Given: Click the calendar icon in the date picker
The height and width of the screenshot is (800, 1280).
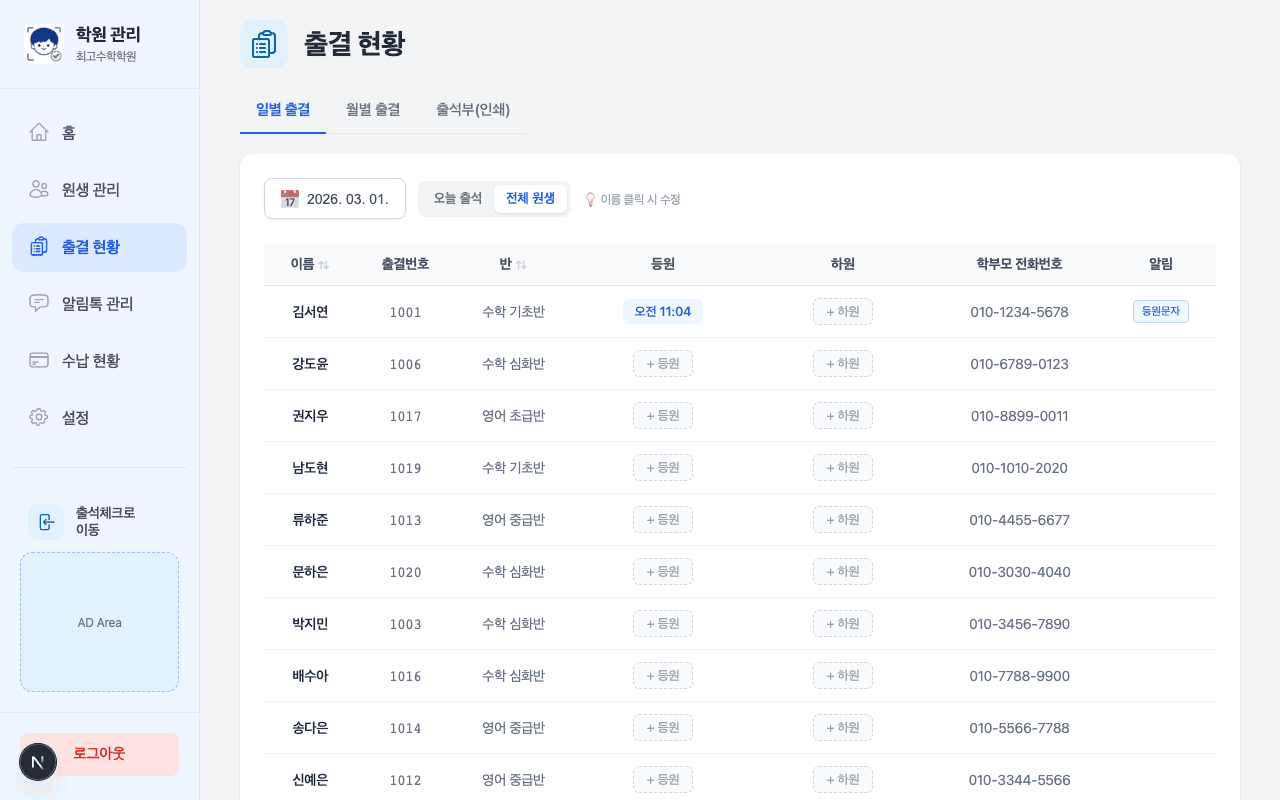Looking at the screenshot, I should click(x=289, y=199).
